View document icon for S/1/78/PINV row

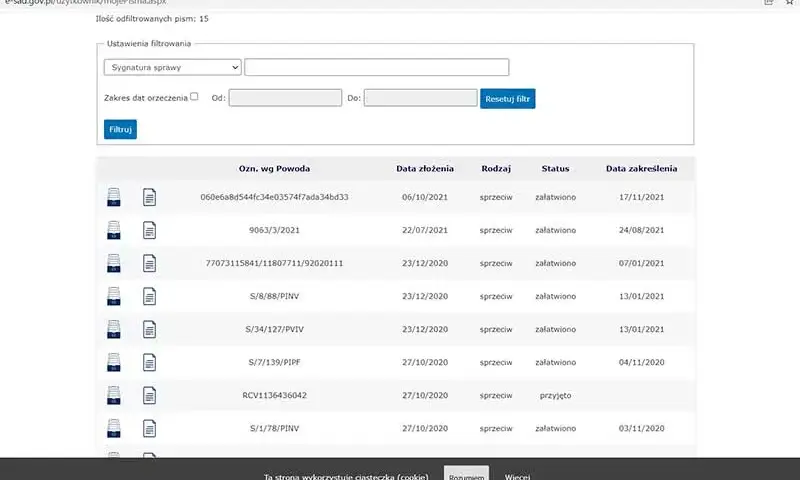tap(149, 428)
